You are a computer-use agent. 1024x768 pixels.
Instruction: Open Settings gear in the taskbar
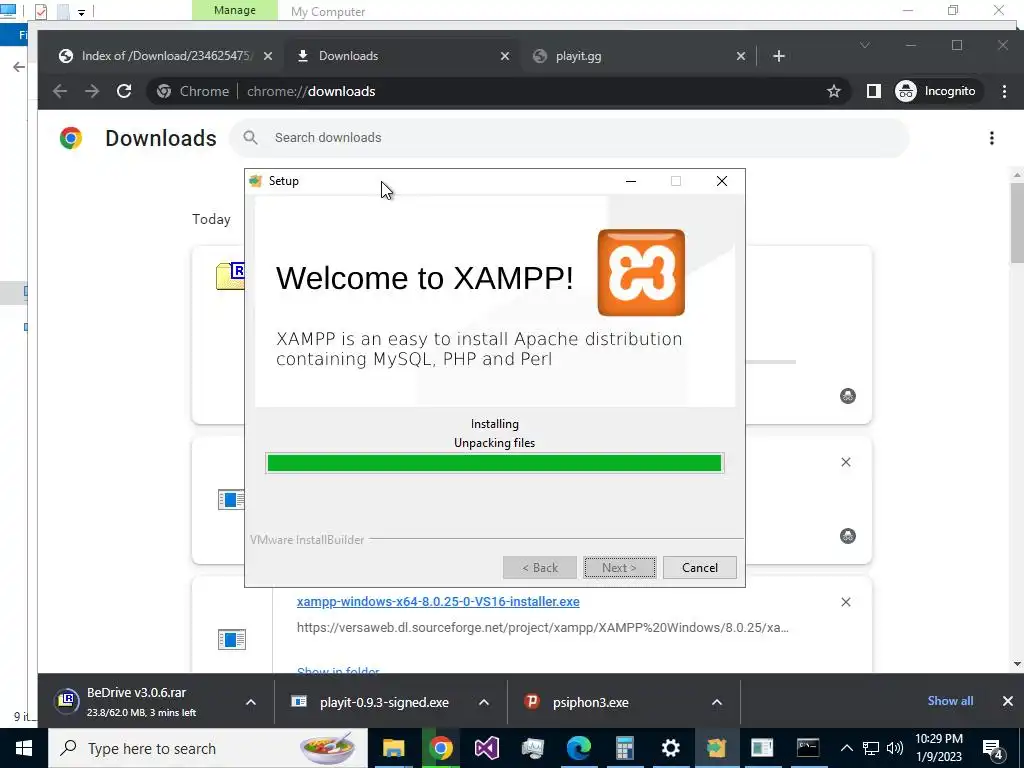pyautogui.click(x=671, y=748)
